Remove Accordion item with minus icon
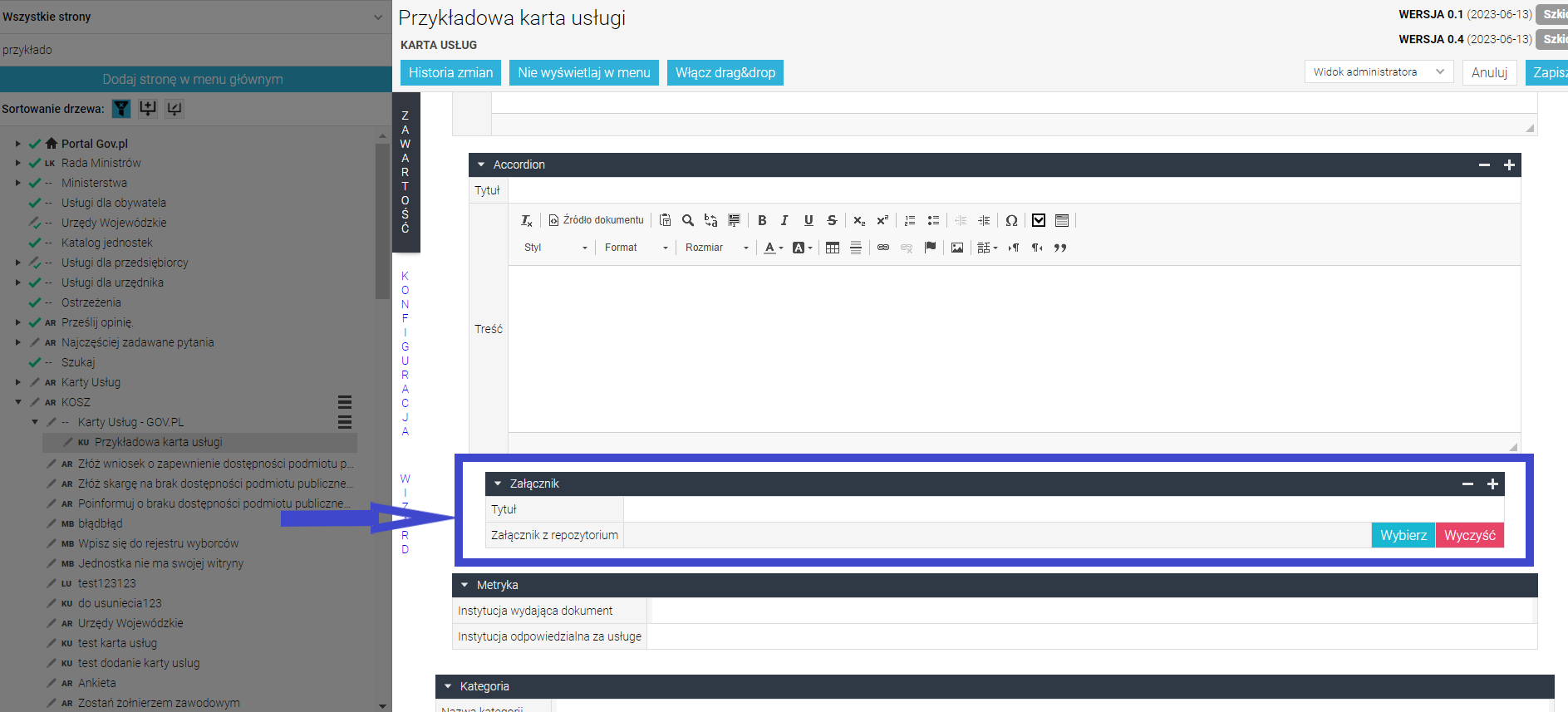Image resolution: width=1568 pixels, height=712 pixels. click(x=1484, y=164)
